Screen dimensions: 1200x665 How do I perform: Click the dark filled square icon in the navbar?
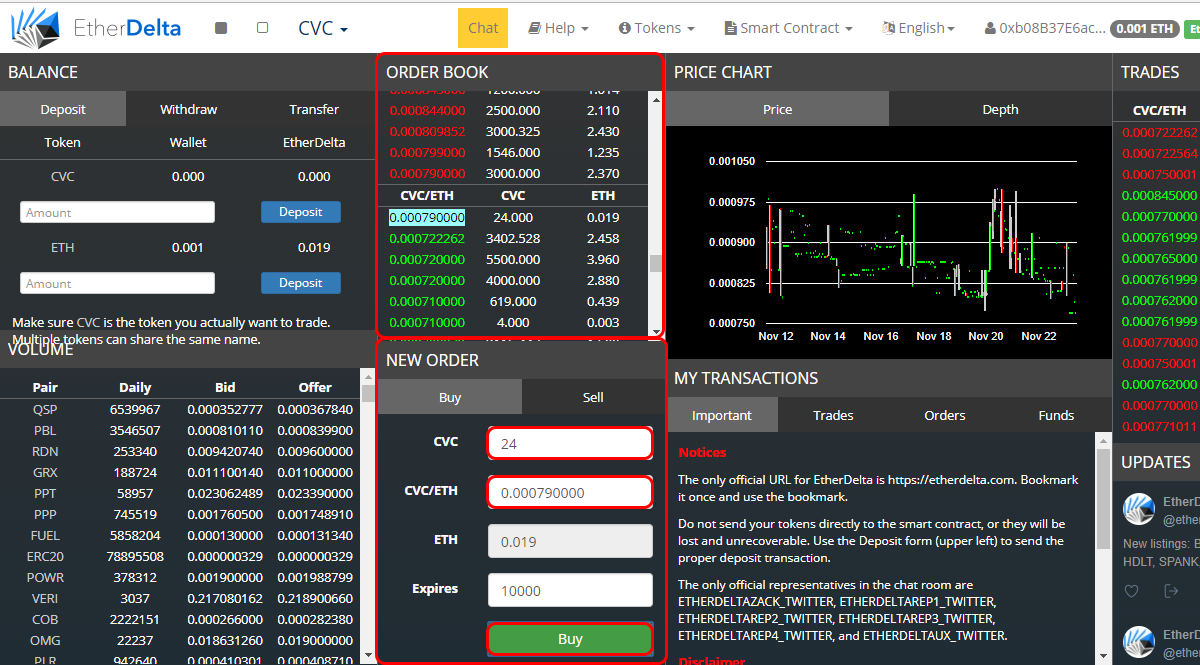(x=221, y=28)
